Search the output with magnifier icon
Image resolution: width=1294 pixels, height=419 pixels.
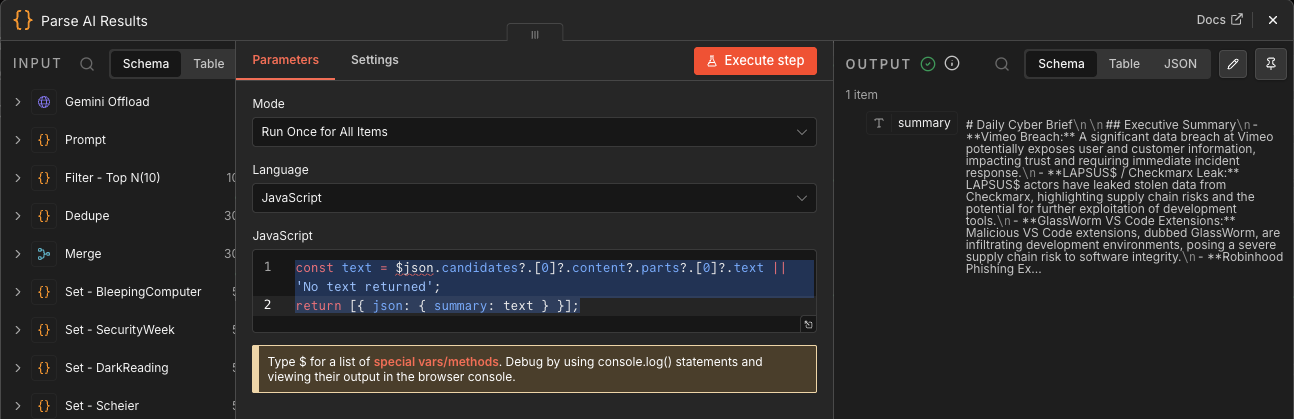tap(1001, 64)
